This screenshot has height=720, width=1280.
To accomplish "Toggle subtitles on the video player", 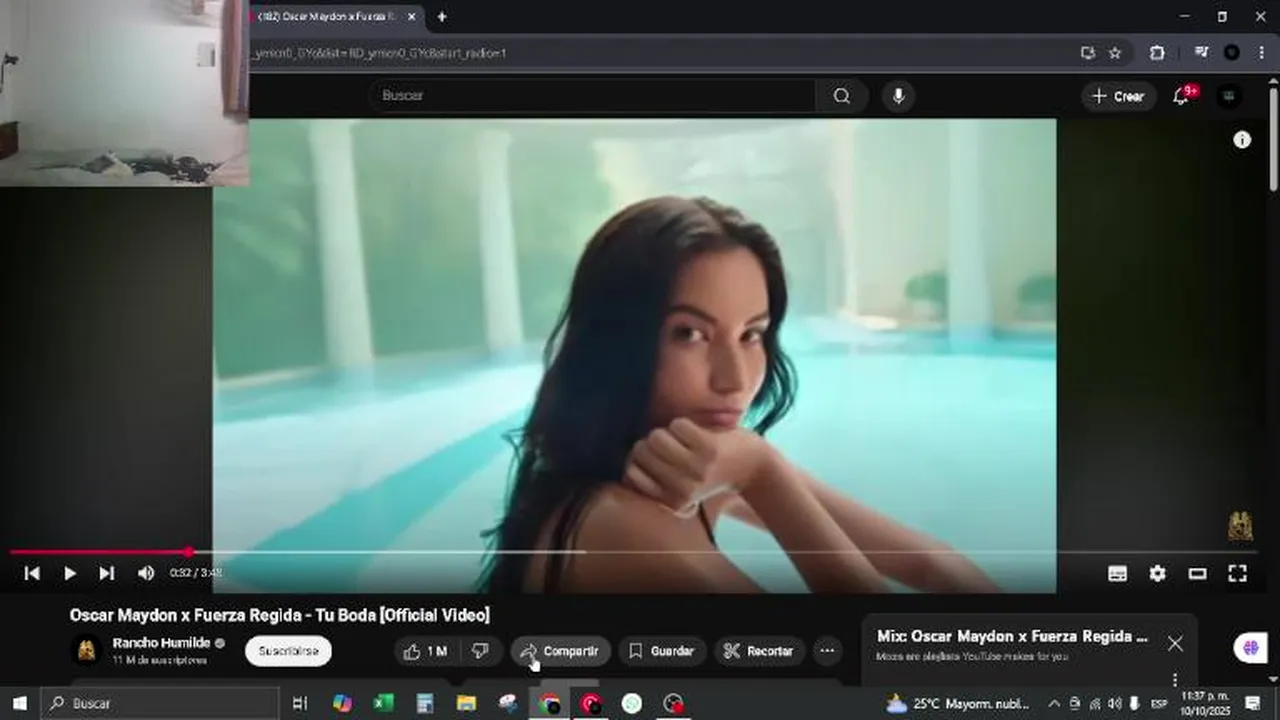I will pyautogui.click(x=1118, y=573).
